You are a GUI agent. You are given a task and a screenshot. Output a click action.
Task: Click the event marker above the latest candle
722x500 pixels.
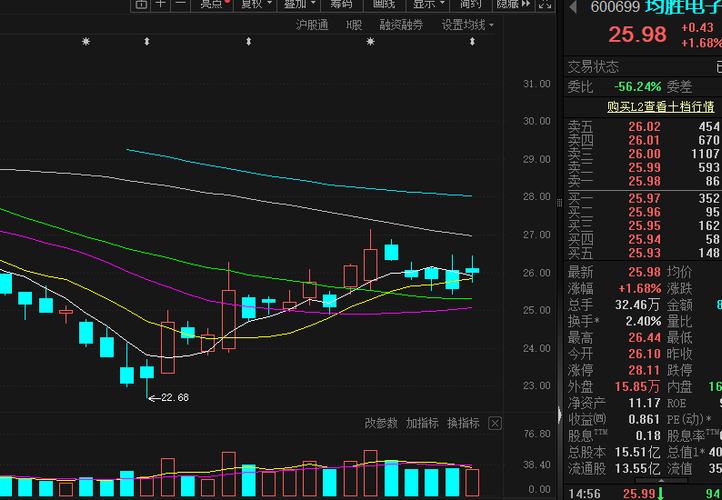(x=472, y=42)
